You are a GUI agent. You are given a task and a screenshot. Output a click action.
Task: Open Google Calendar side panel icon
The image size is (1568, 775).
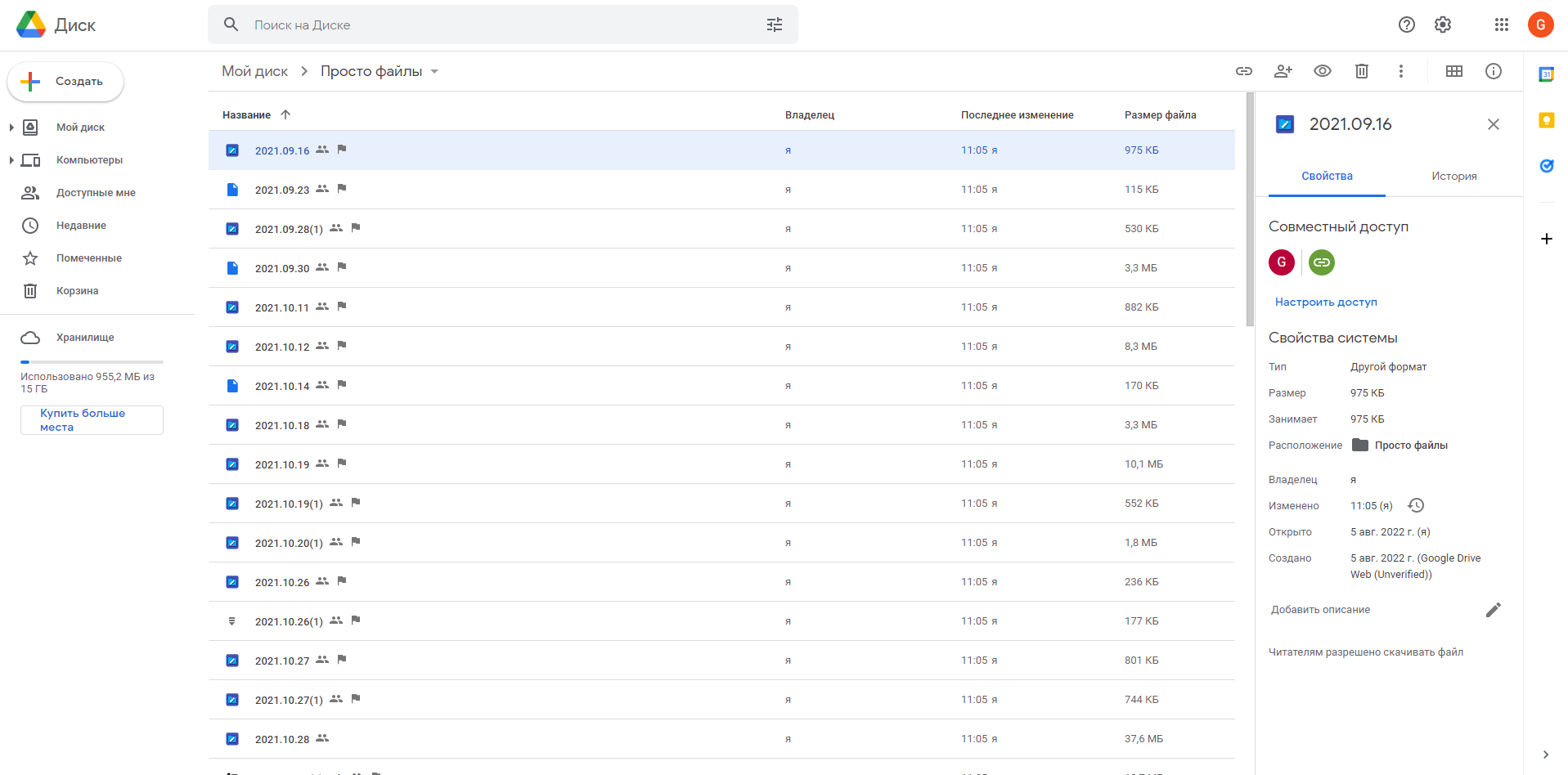tap(1547, 74)
